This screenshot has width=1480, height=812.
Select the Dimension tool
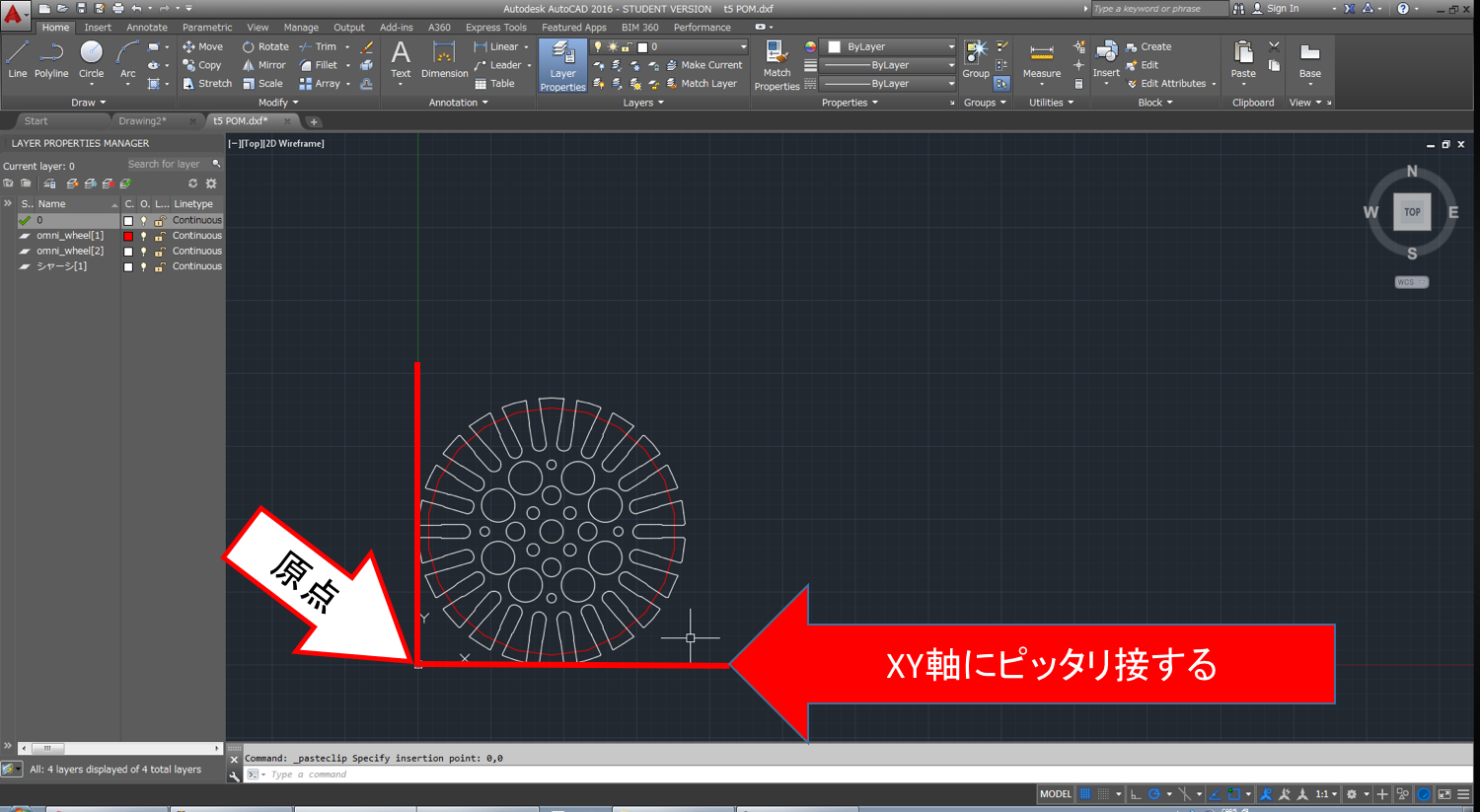445,60
